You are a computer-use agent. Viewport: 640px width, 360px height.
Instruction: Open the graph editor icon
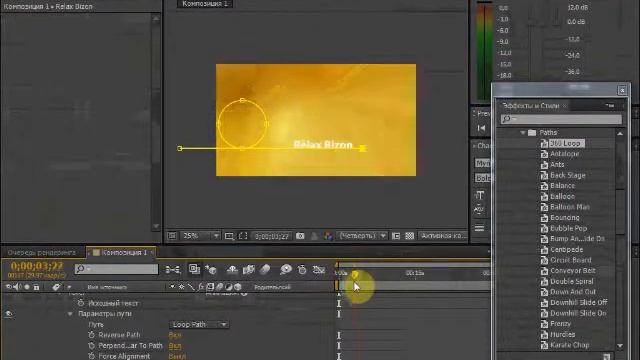tap(319, 269)
